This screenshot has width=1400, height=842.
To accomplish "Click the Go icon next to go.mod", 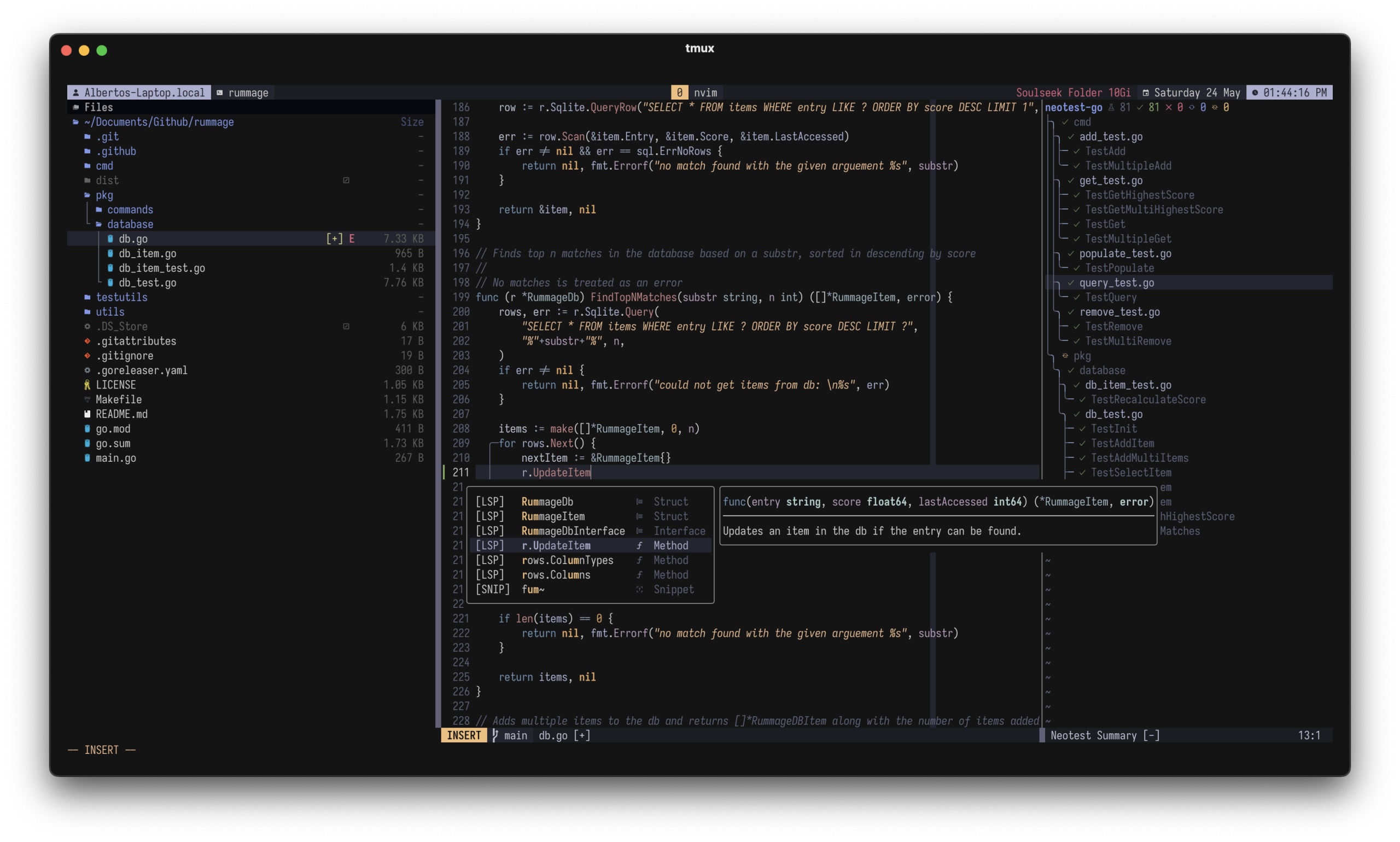I will [87, 429].
